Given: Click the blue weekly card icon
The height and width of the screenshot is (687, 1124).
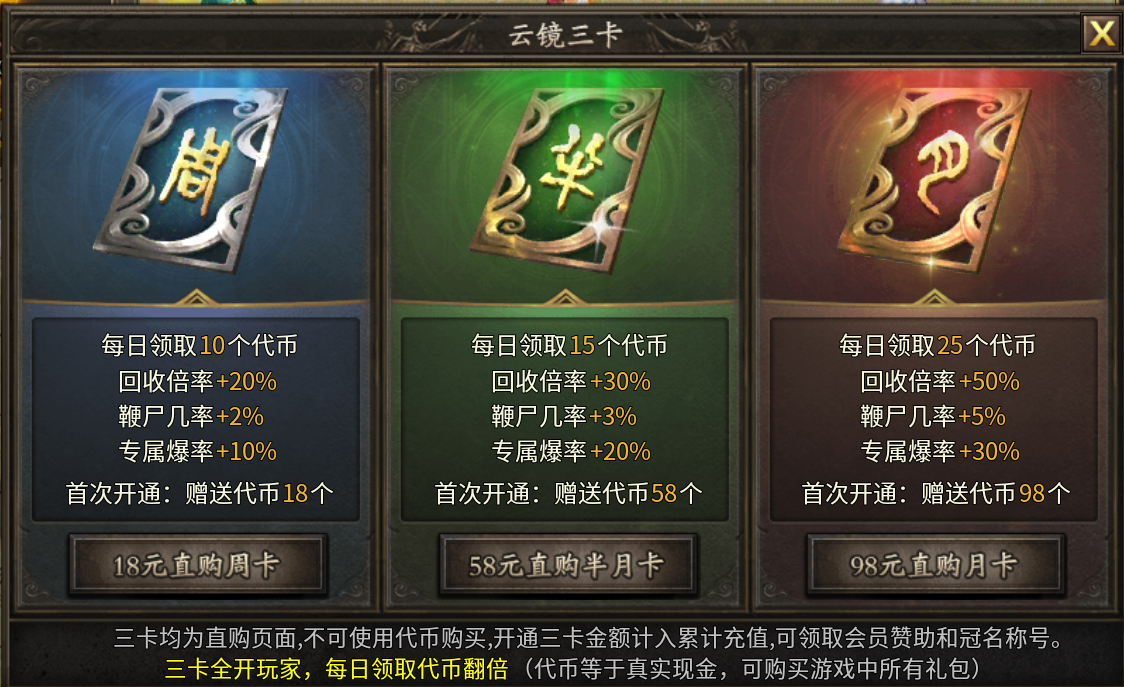Looking at the screenshot, I should pos(191,179).
